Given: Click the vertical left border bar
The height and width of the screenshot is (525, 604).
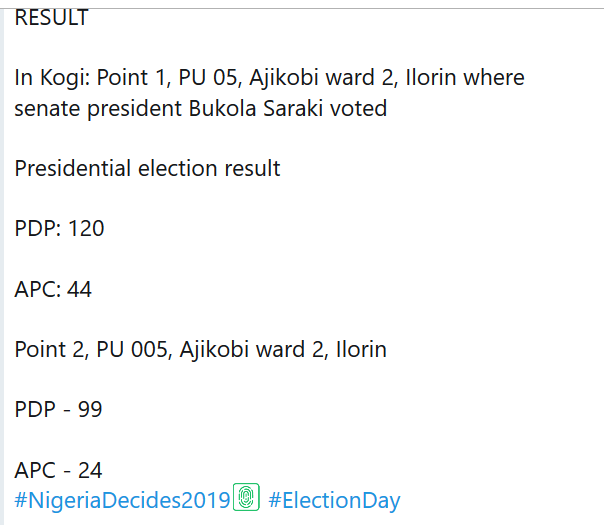Looking at the screenshot, I should 3,262.
